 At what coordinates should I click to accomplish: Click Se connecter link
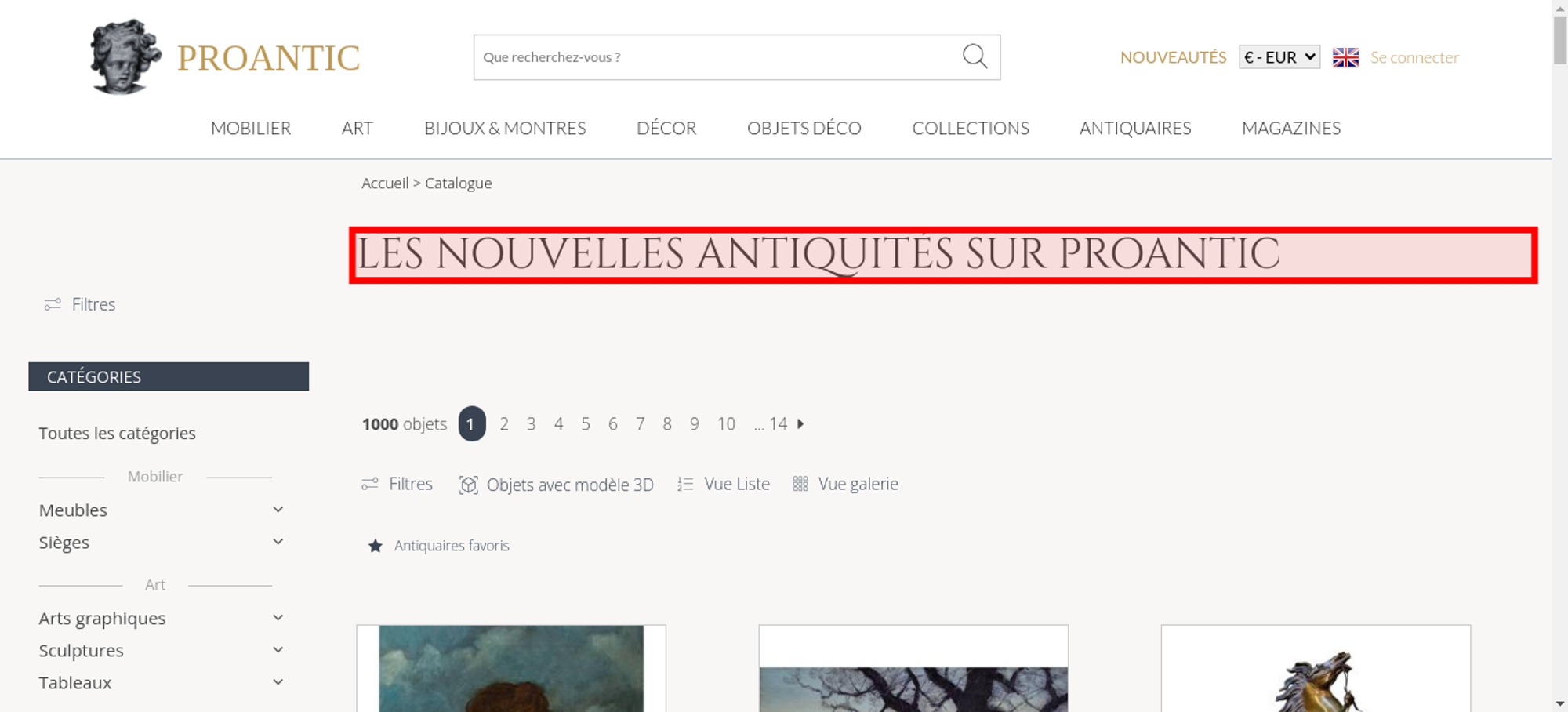coord(1414,57)
